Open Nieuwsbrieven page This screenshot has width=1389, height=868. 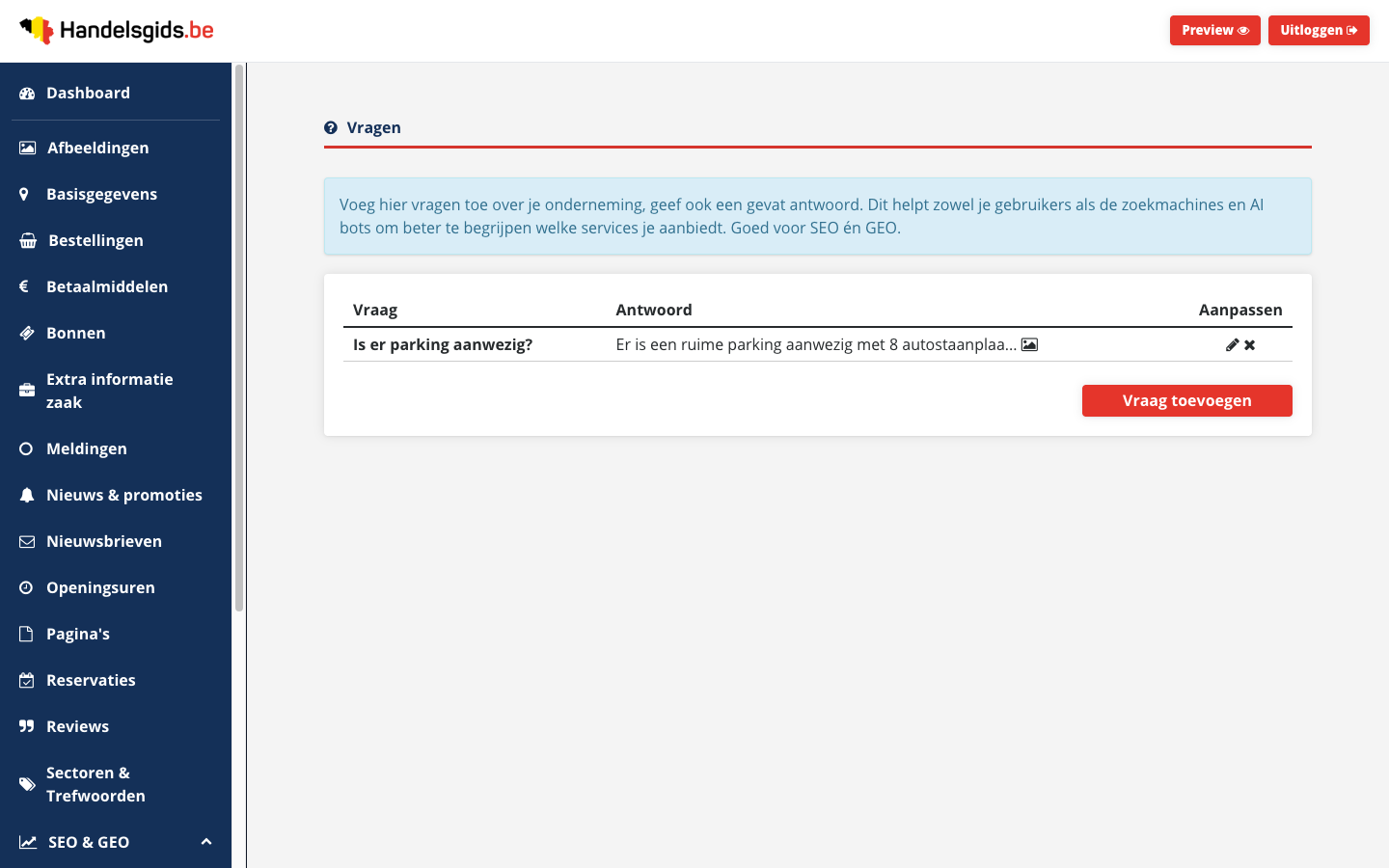(x=104, y=541)
